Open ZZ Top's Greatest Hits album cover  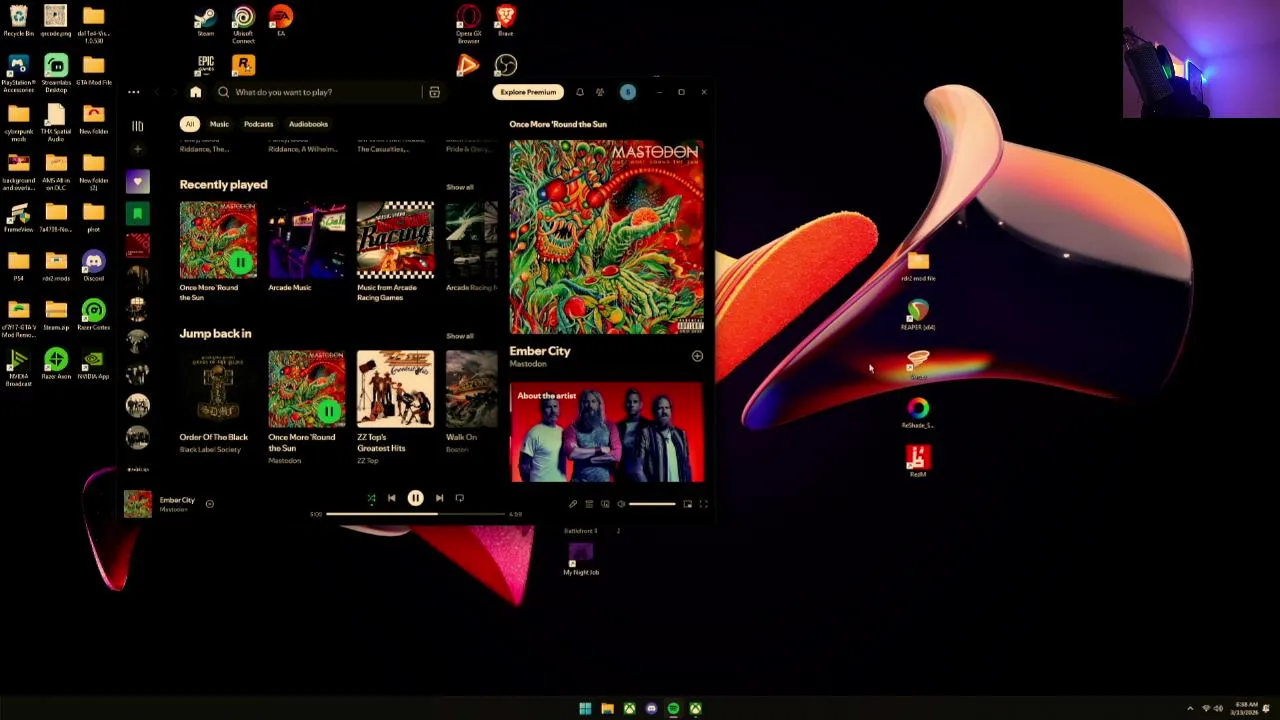(396, 389)
